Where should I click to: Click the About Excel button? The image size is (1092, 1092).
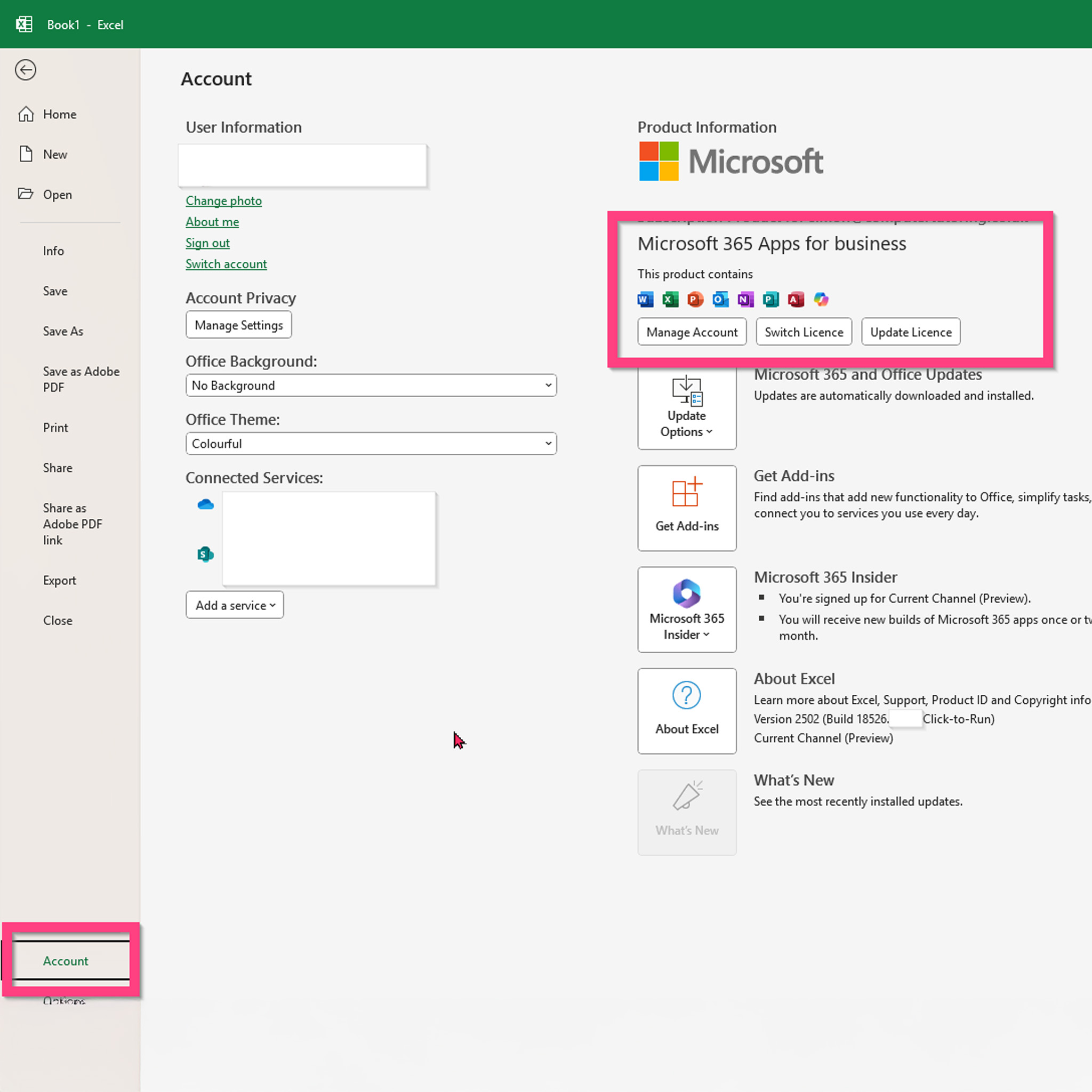coord(687,711)
